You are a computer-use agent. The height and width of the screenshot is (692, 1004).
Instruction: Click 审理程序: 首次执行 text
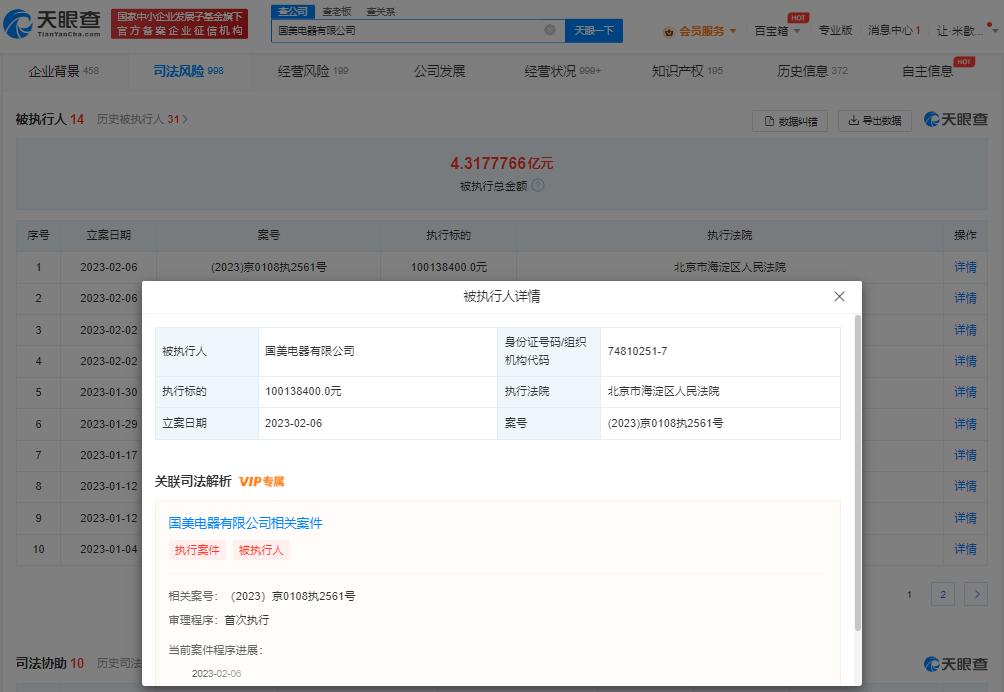coord(218,620)
